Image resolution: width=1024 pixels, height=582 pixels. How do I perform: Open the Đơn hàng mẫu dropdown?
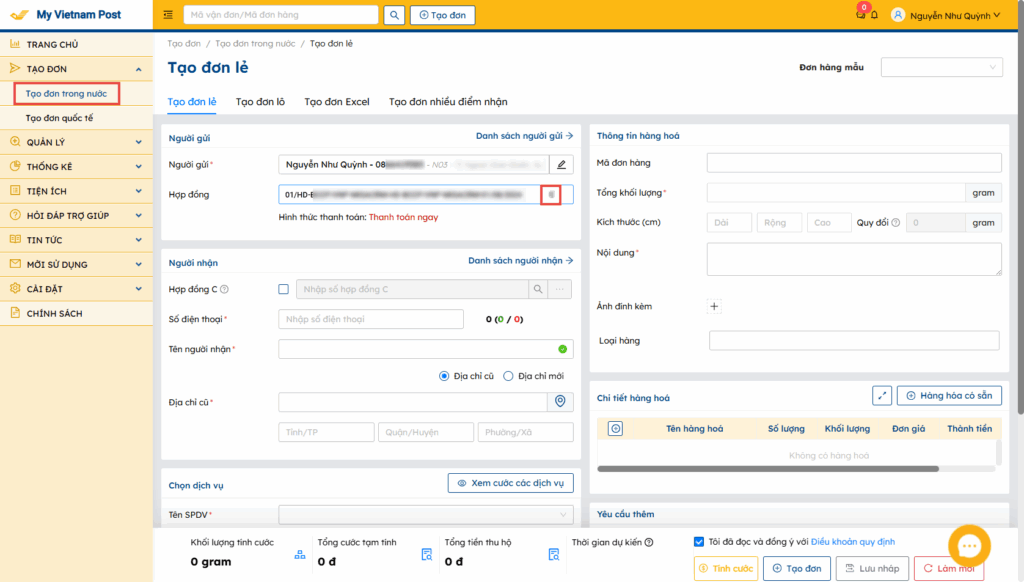point(941,67)
